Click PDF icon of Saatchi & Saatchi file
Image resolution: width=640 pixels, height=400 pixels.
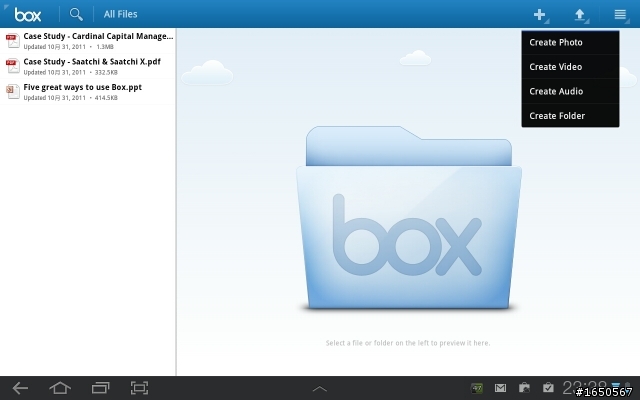point(13,66)
